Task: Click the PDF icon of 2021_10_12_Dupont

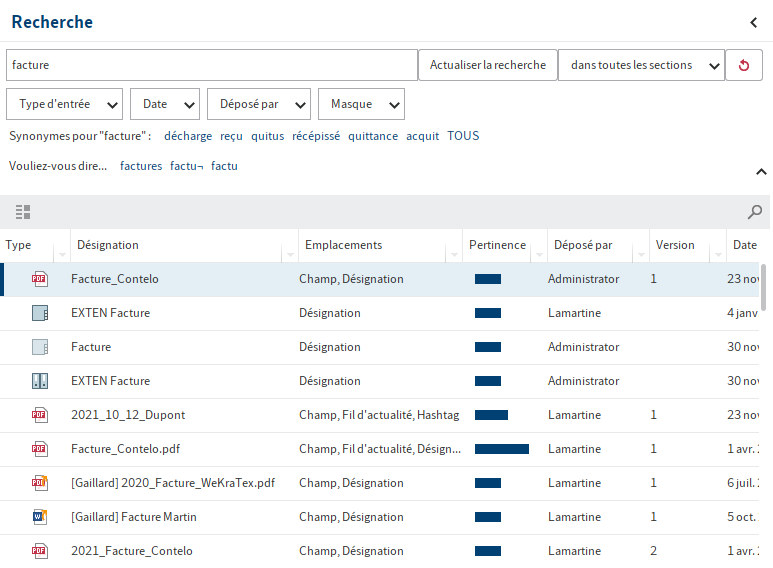Action: pyautogui.click(x=39, y=415)
